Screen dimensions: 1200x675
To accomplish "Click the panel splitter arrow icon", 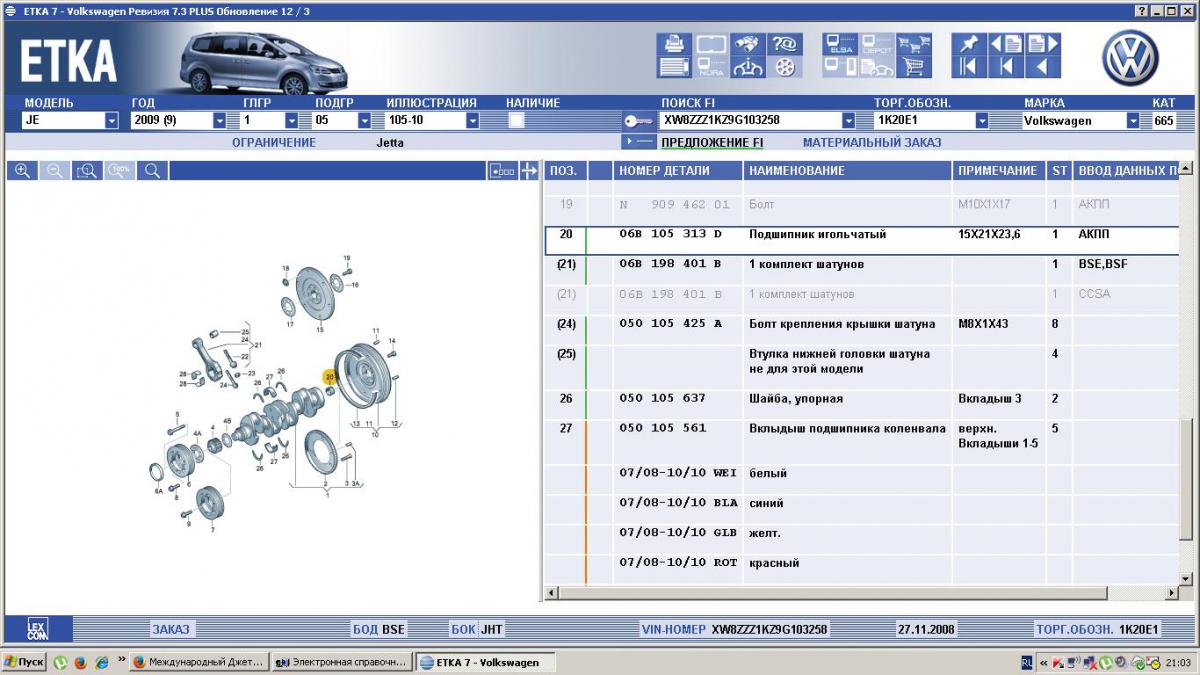I will [529, 171].
